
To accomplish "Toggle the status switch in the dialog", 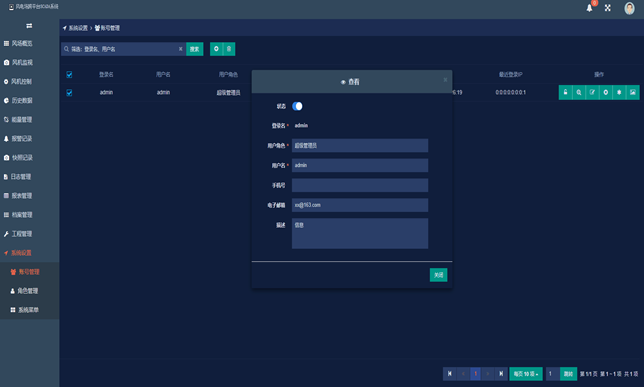I will tap(297, 106).
